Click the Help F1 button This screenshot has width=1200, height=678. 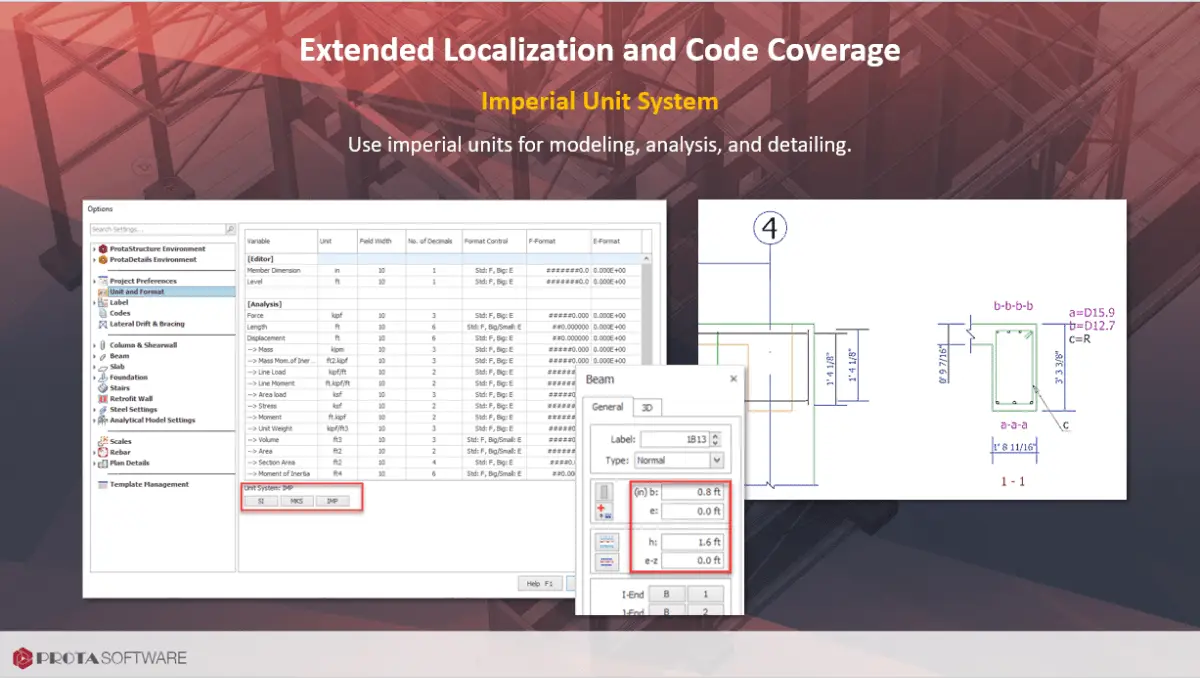540,583
